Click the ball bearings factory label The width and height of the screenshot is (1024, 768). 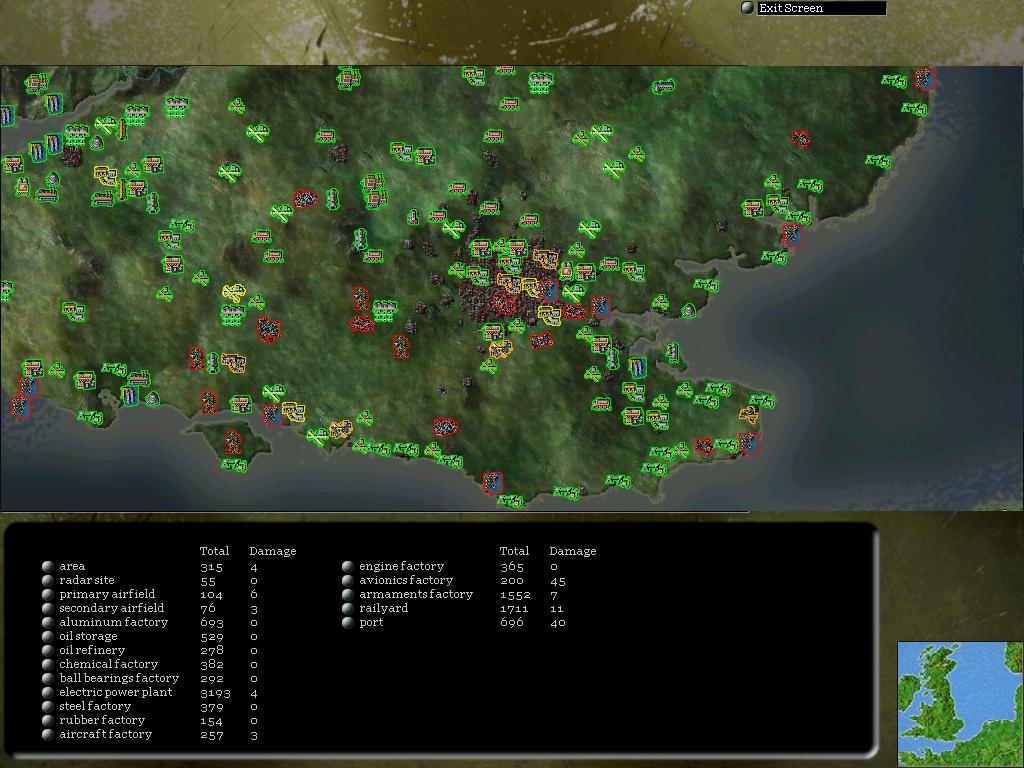(x=119, y=679)
